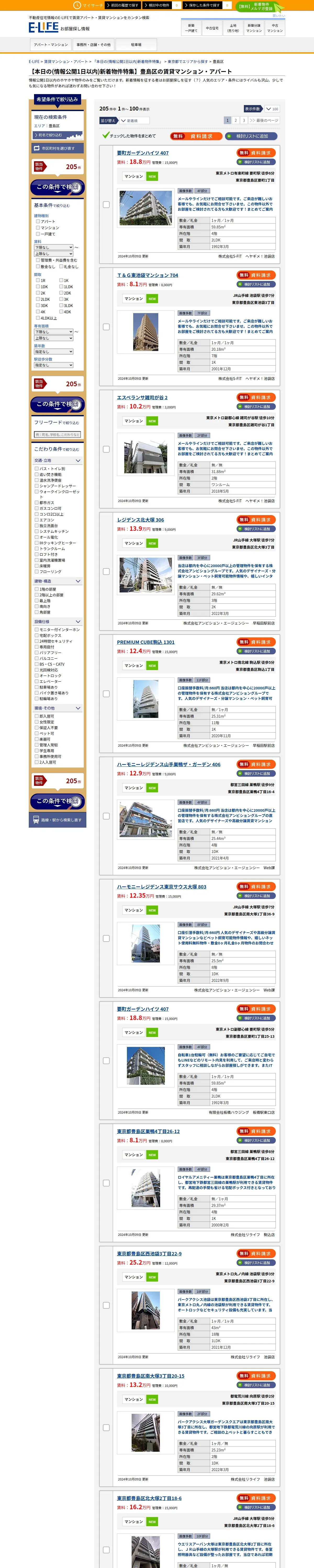Image resolution: width=314 pixels, height=1568 pixels.
Task: Click NEW badge on ハーモニーレジデンス東京サウス大塚 803
Action: (x=152, y=910)
